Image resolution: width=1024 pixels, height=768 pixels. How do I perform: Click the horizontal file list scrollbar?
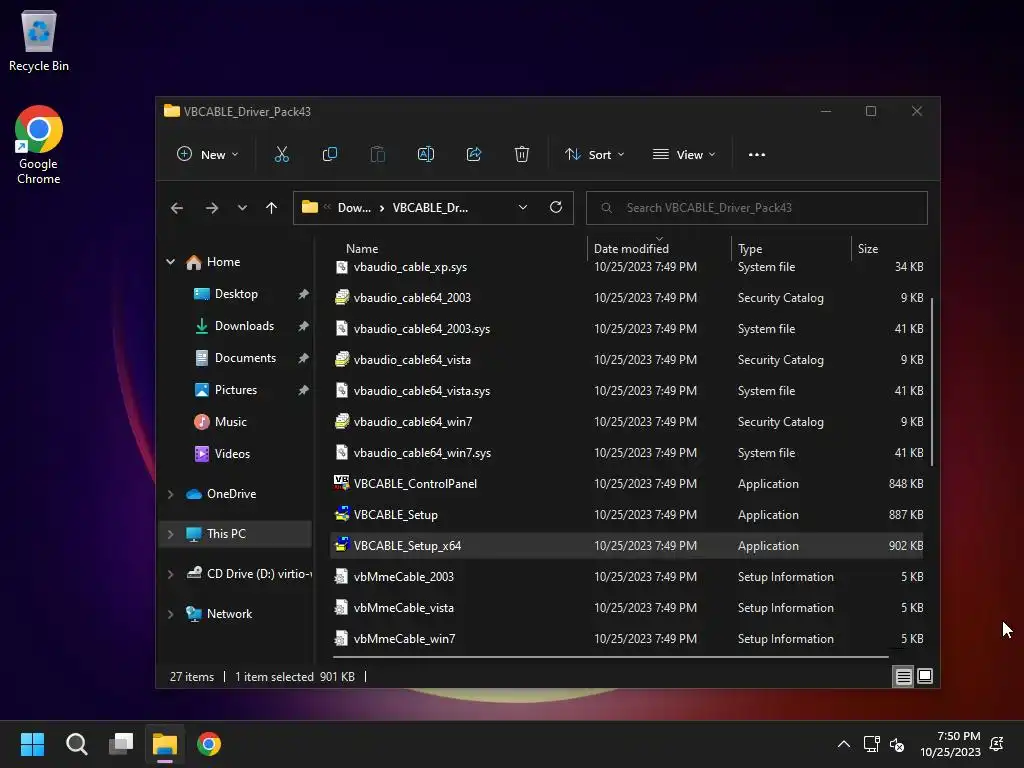[611, 656]
